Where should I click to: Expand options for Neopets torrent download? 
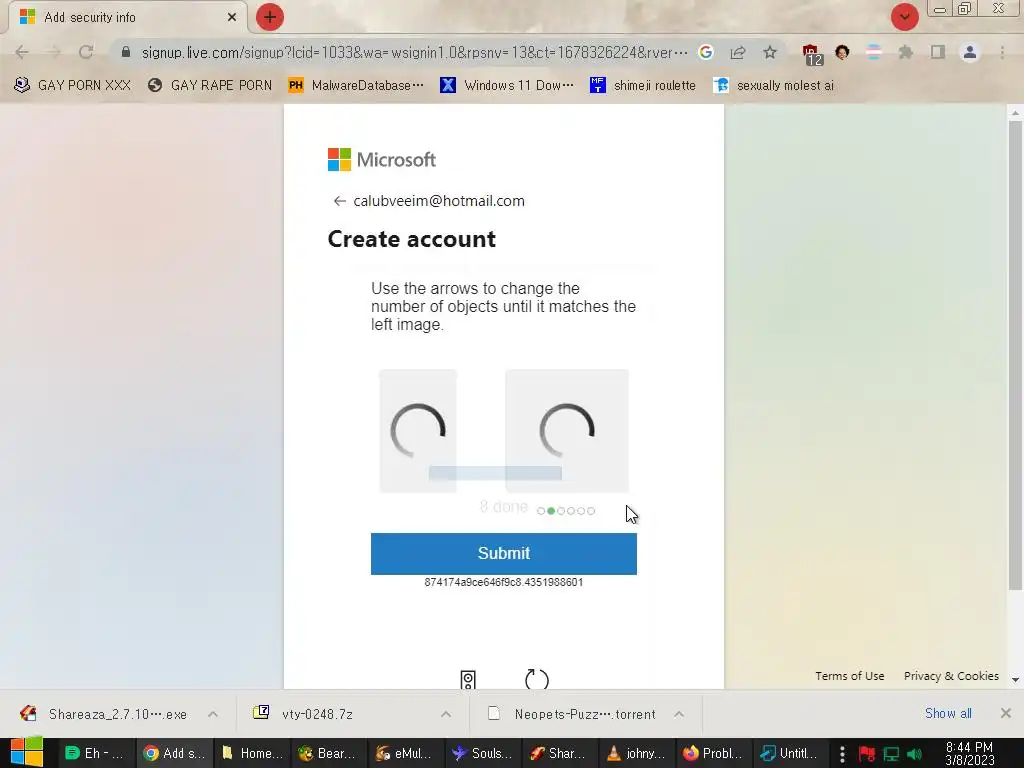pyautogui.click(x=679, y=714)
